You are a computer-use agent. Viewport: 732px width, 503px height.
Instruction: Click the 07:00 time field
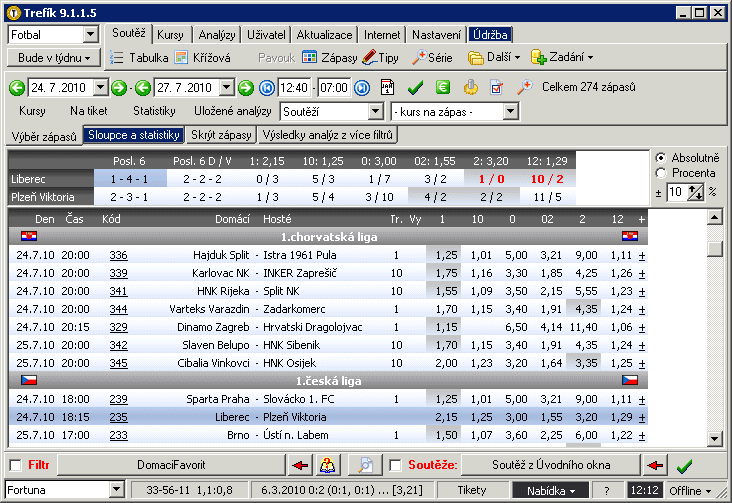334,88
